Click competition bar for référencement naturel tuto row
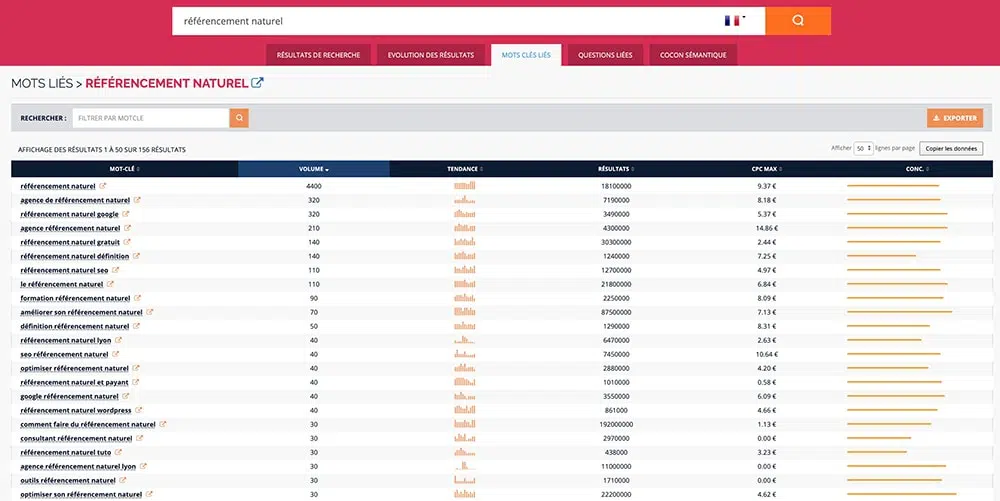 [x=877, y=452]
